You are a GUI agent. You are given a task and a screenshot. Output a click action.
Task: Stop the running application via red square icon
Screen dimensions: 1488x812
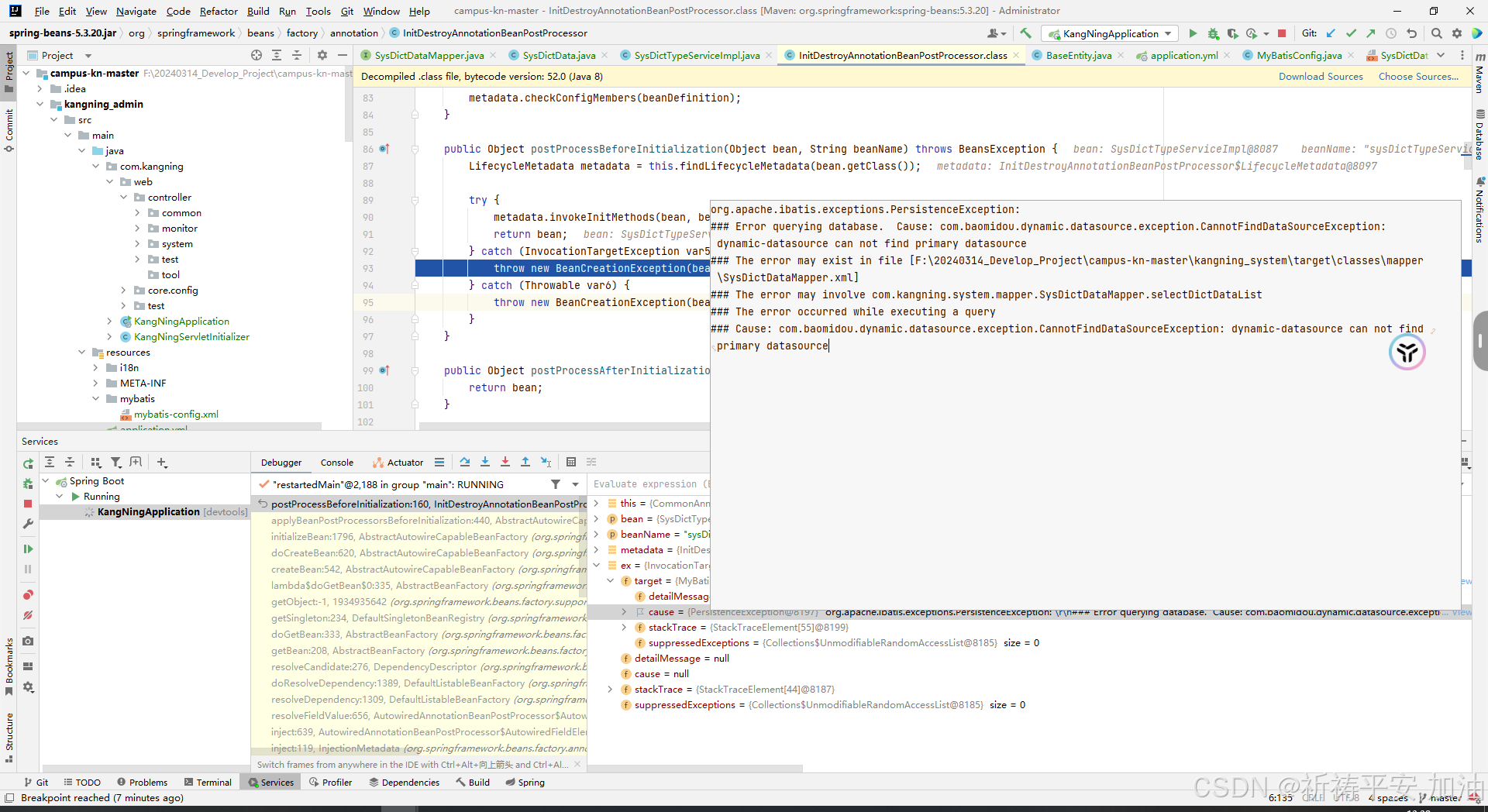coord(1283,33)
